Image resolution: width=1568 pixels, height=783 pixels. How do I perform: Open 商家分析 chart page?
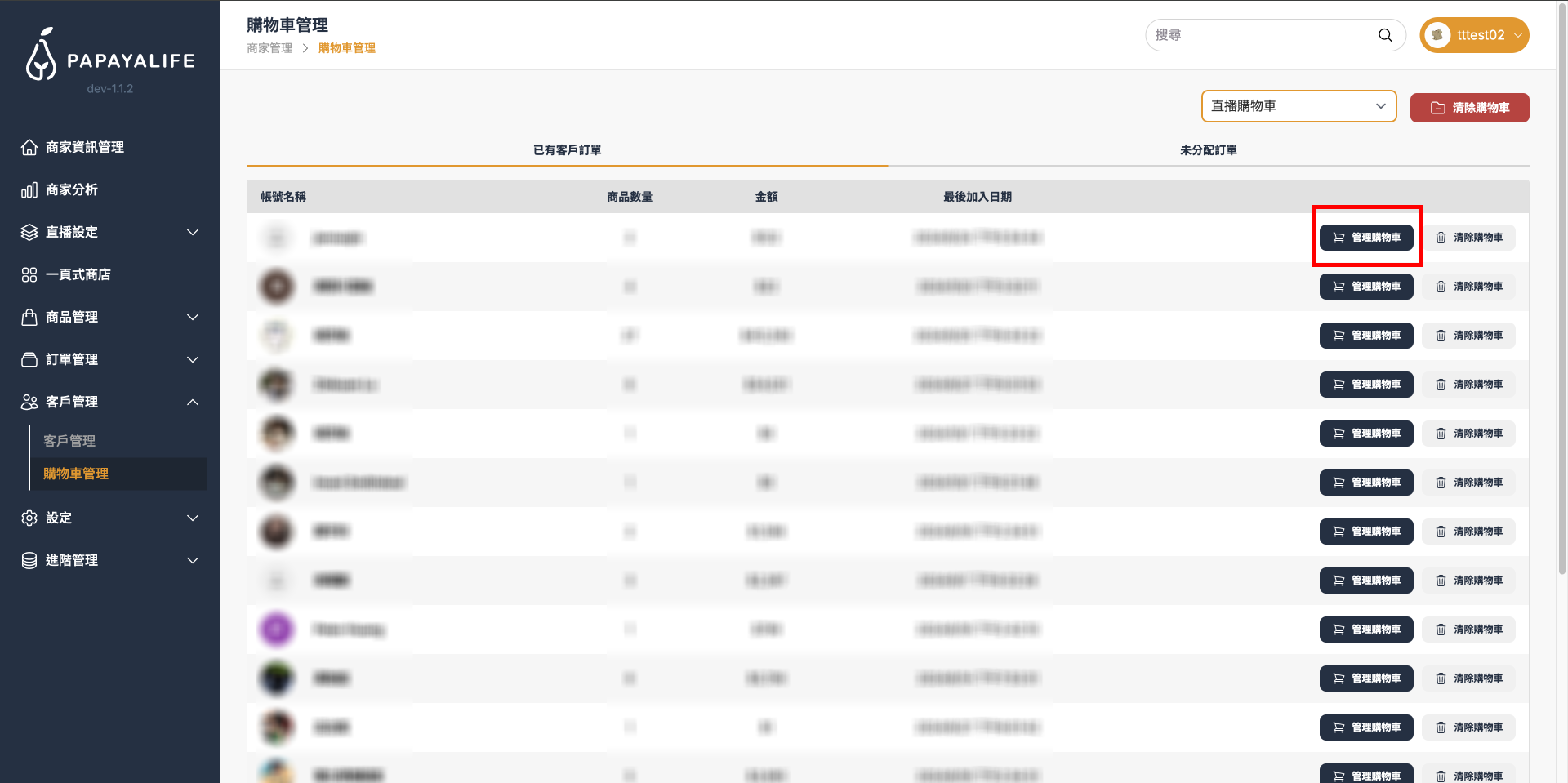coord(71,189)
